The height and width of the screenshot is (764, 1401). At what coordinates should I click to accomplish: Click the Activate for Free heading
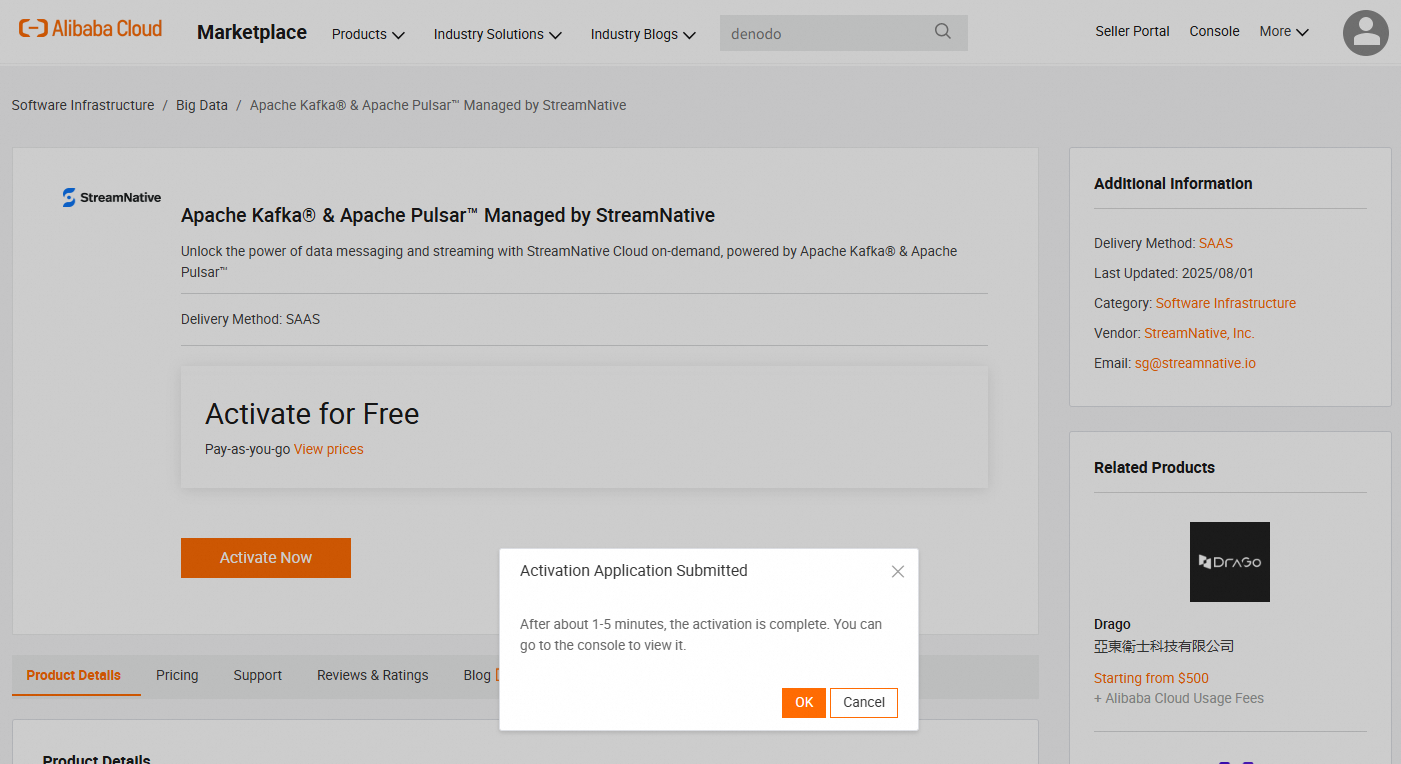click(312, 414)
